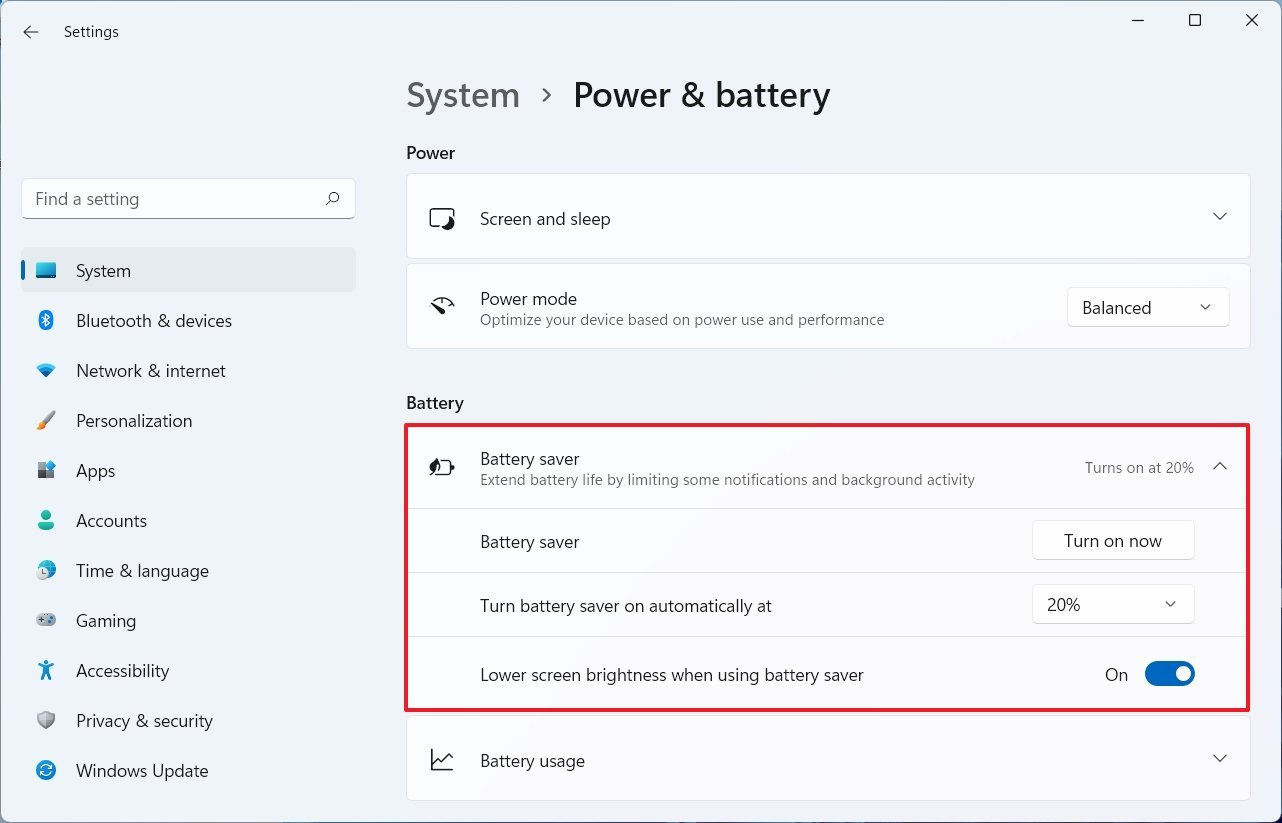
Task: Select the Gaming controller icon
Action: coord(46,620)
